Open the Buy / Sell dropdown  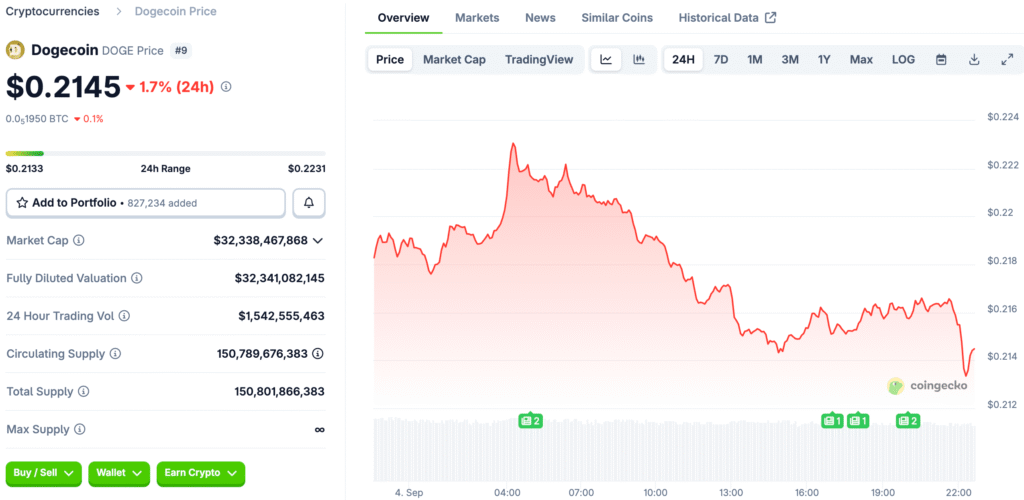tap(44, 473)
